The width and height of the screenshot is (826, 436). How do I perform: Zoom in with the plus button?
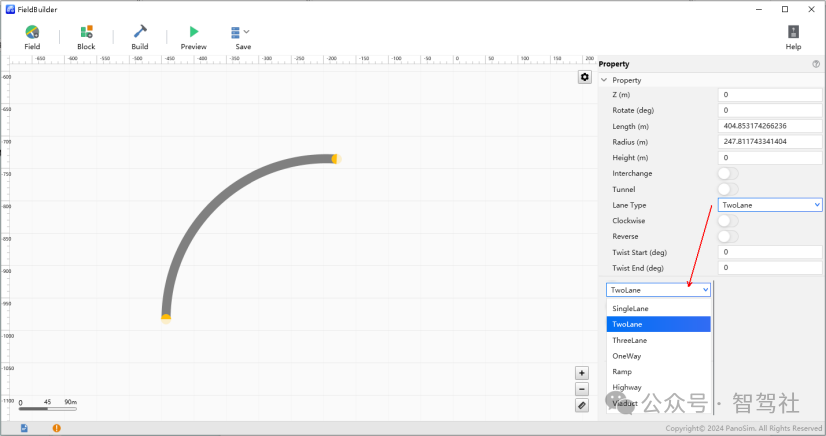tap(582, 373)
